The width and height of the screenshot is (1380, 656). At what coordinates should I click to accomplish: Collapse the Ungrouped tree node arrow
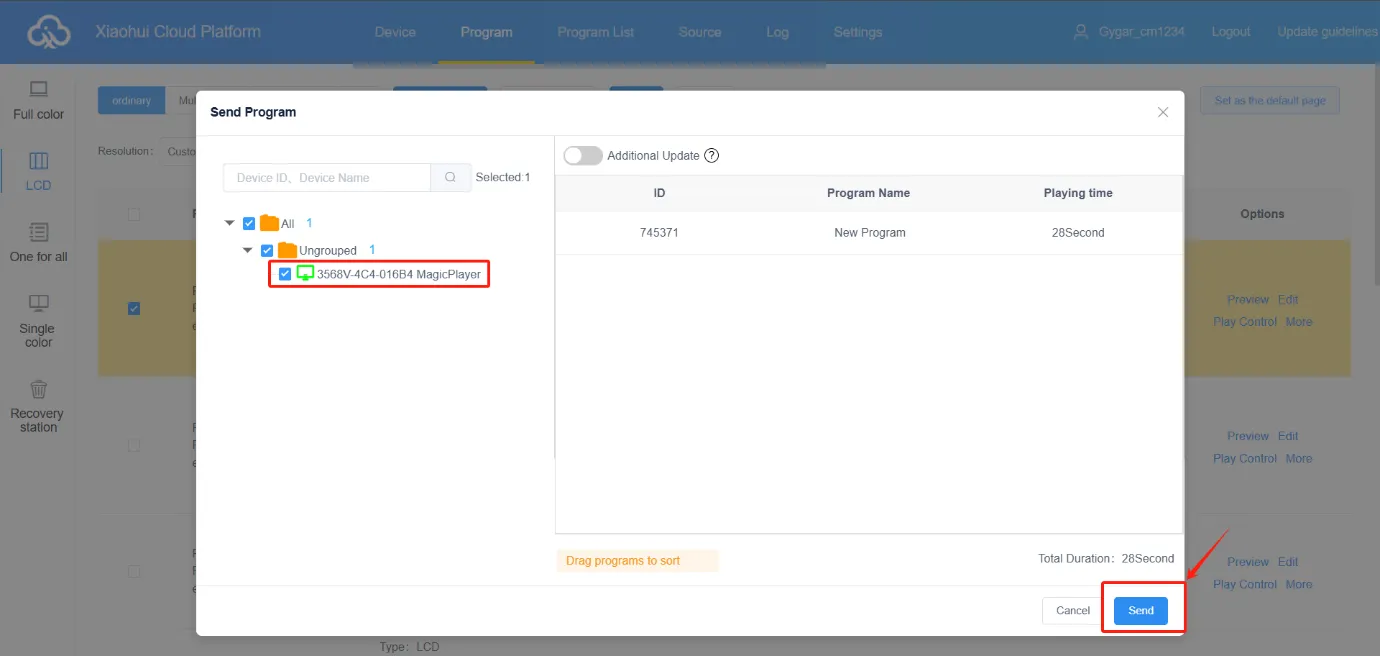248,250
